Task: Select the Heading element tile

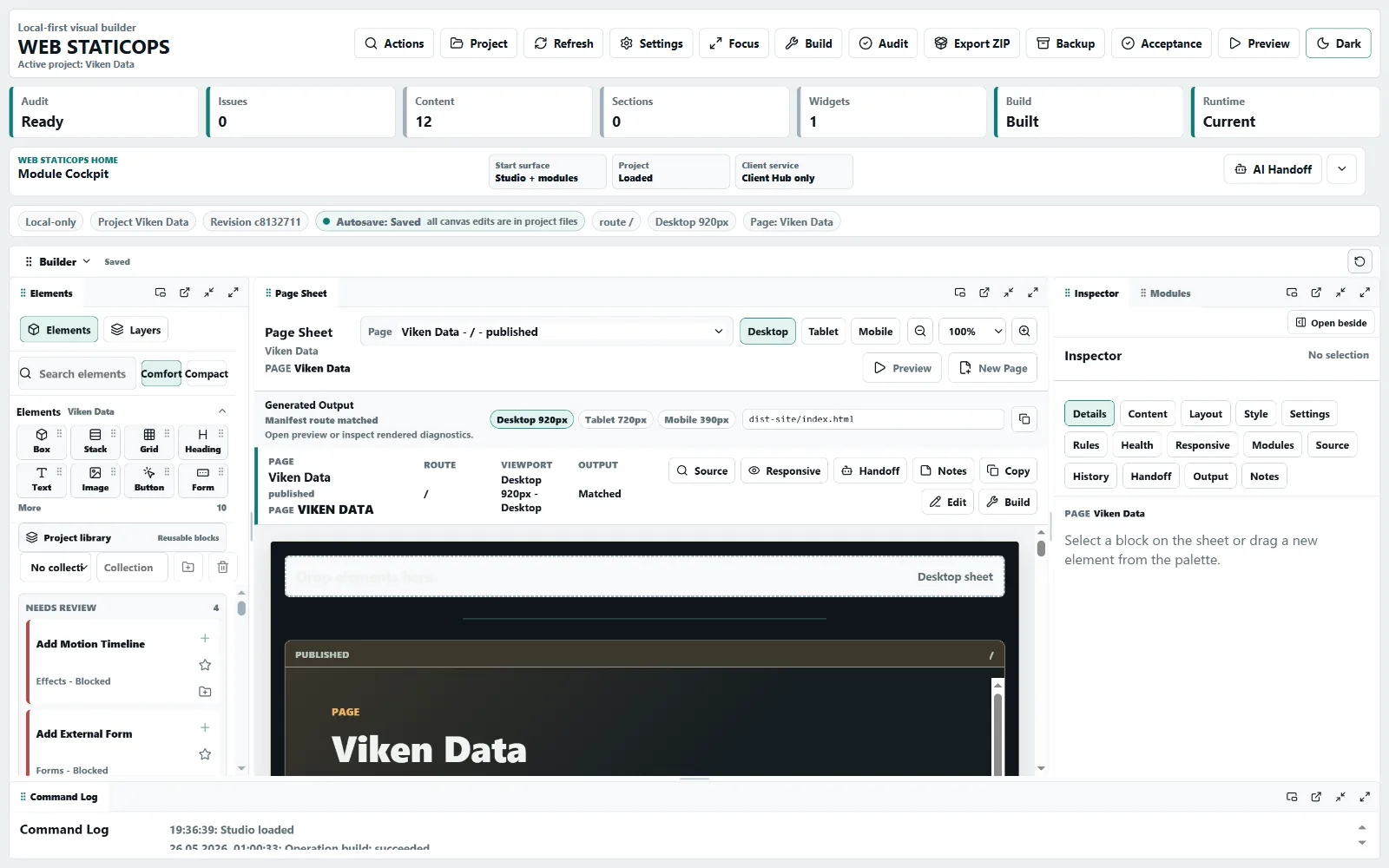Action: (x=202, y=441)
